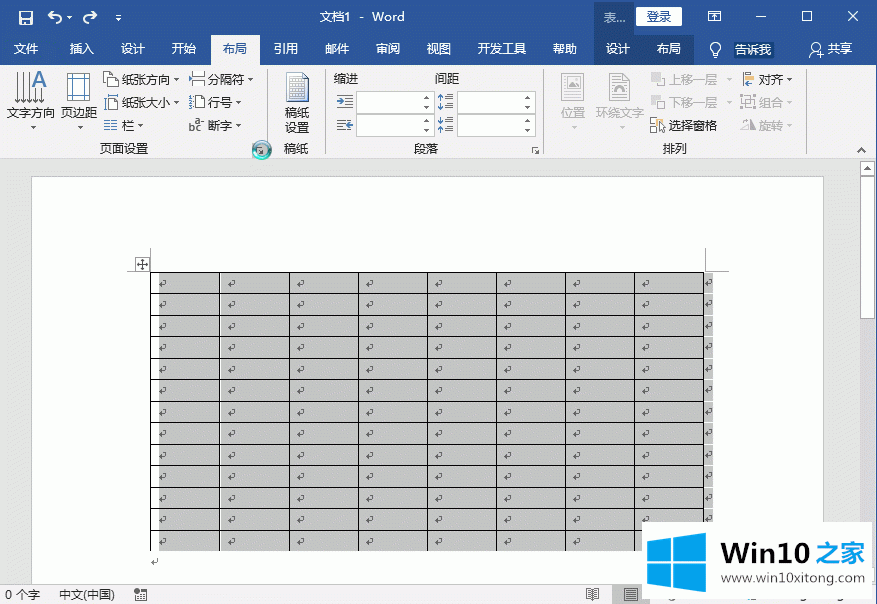The image size is (877, 604).
Task: Click the Redo arrow icon
Action: 90,17
